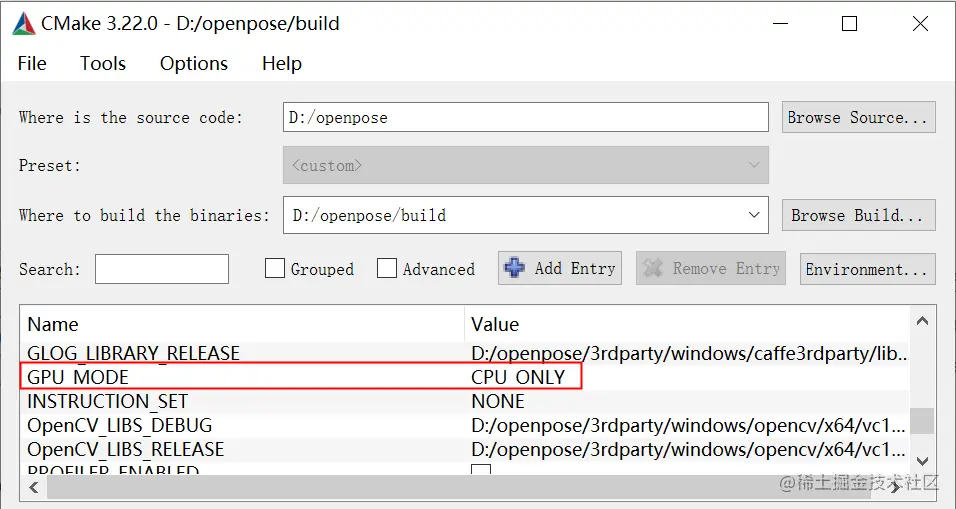Click the Add Entry button
Image resolution: width=956 pixels, height=509 pixels.
(560, 268)
